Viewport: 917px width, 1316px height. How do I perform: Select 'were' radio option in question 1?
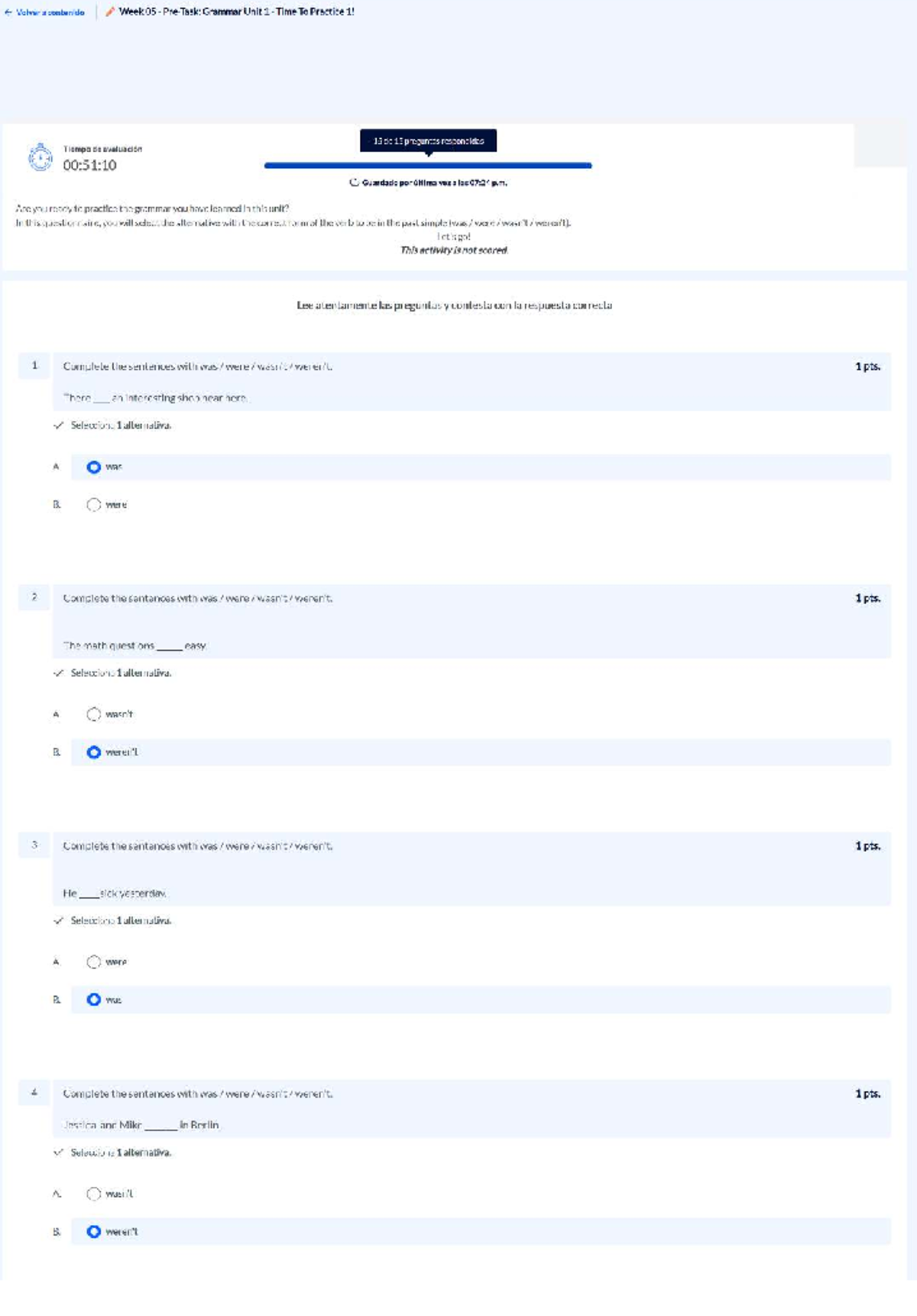pos(94,505)
